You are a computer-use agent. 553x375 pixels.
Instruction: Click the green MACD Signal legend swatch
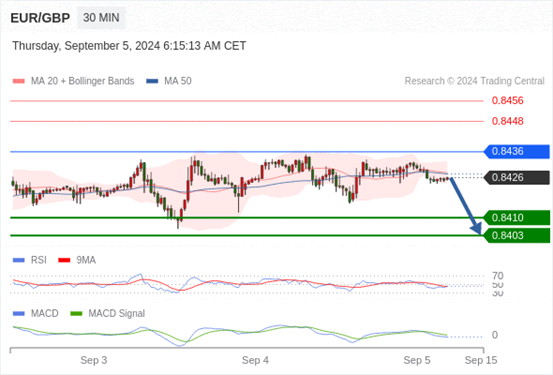point(76,314)
